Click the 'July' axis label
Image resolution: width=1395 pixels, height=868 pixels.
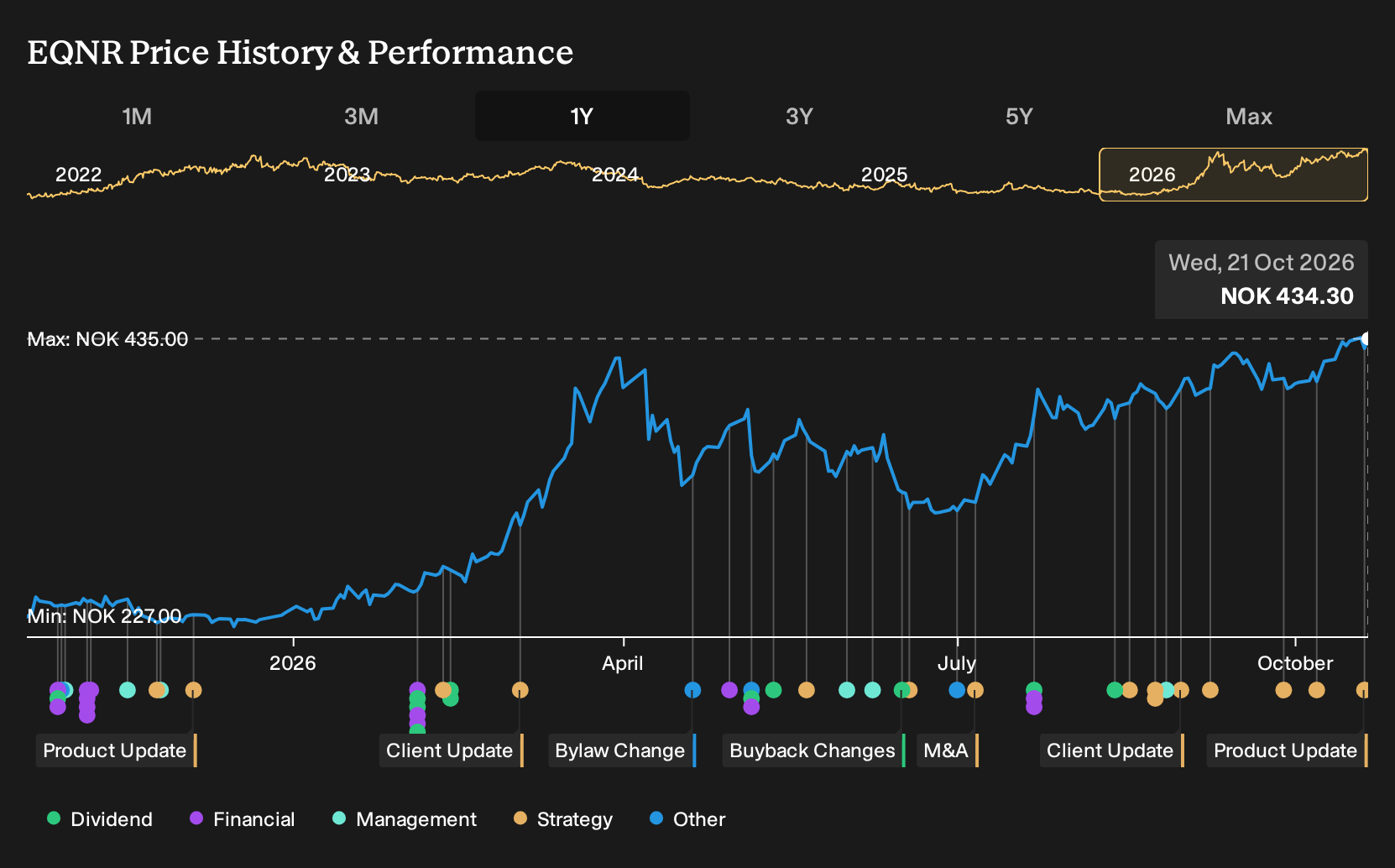957,663
